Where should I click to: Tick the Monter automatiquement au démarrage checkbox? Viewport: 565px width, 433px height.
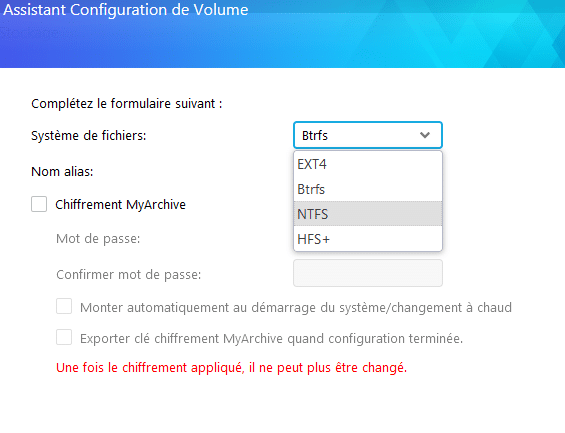[64, 307]
